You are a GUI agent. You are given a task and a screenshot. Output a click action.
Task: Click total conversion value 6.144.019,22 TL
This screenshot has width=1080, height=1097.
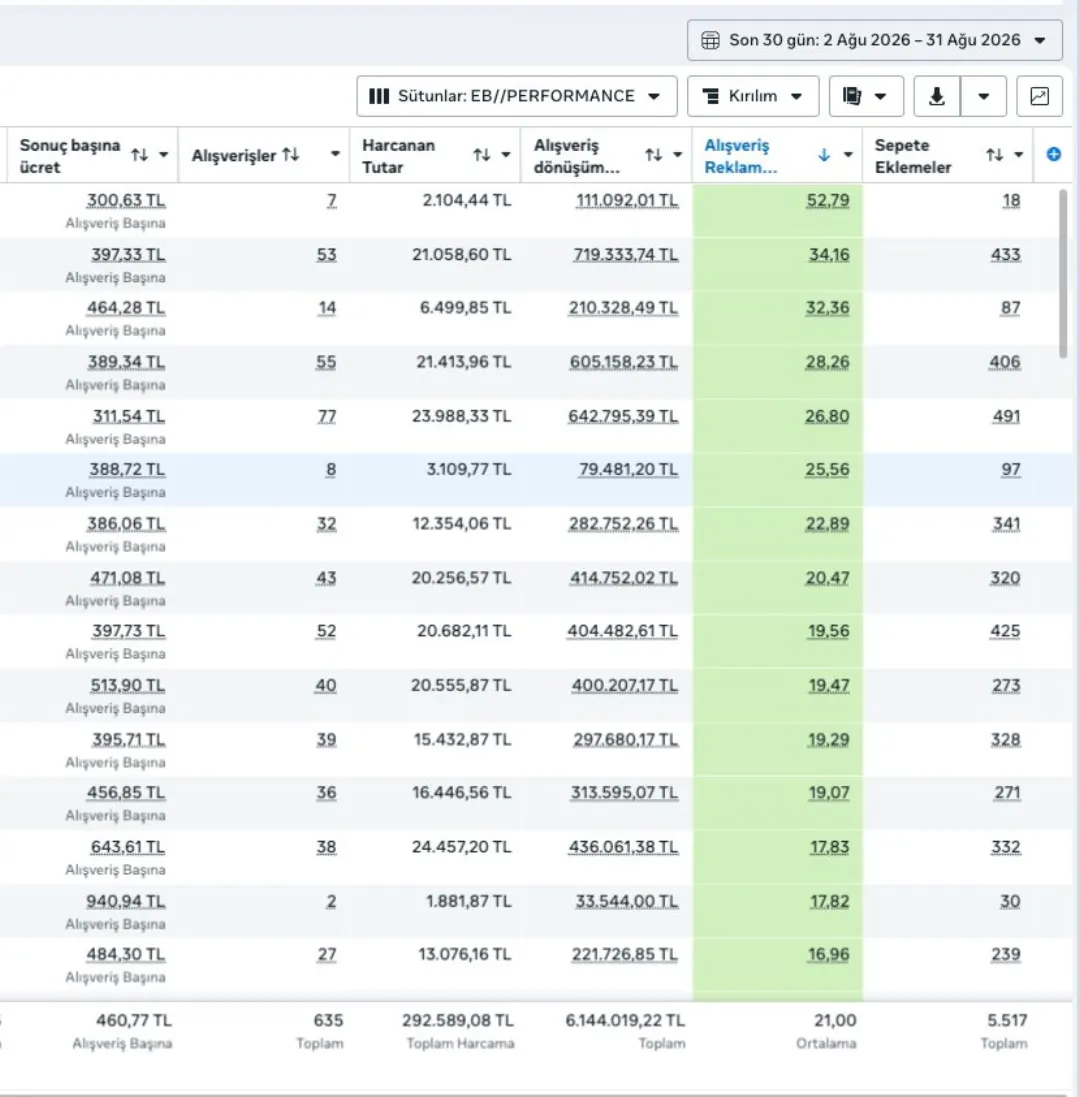(625, 1021)
